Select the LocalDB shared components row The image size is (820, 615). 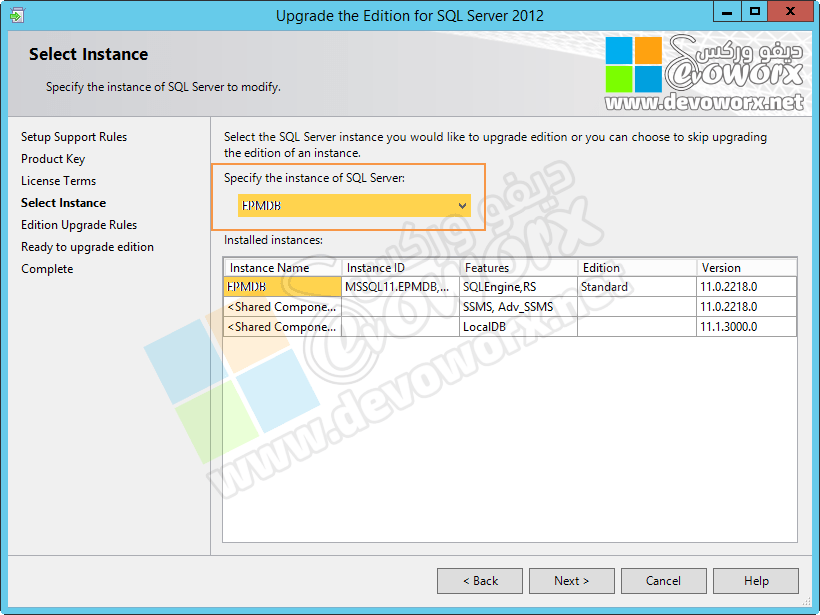(280, 326)
